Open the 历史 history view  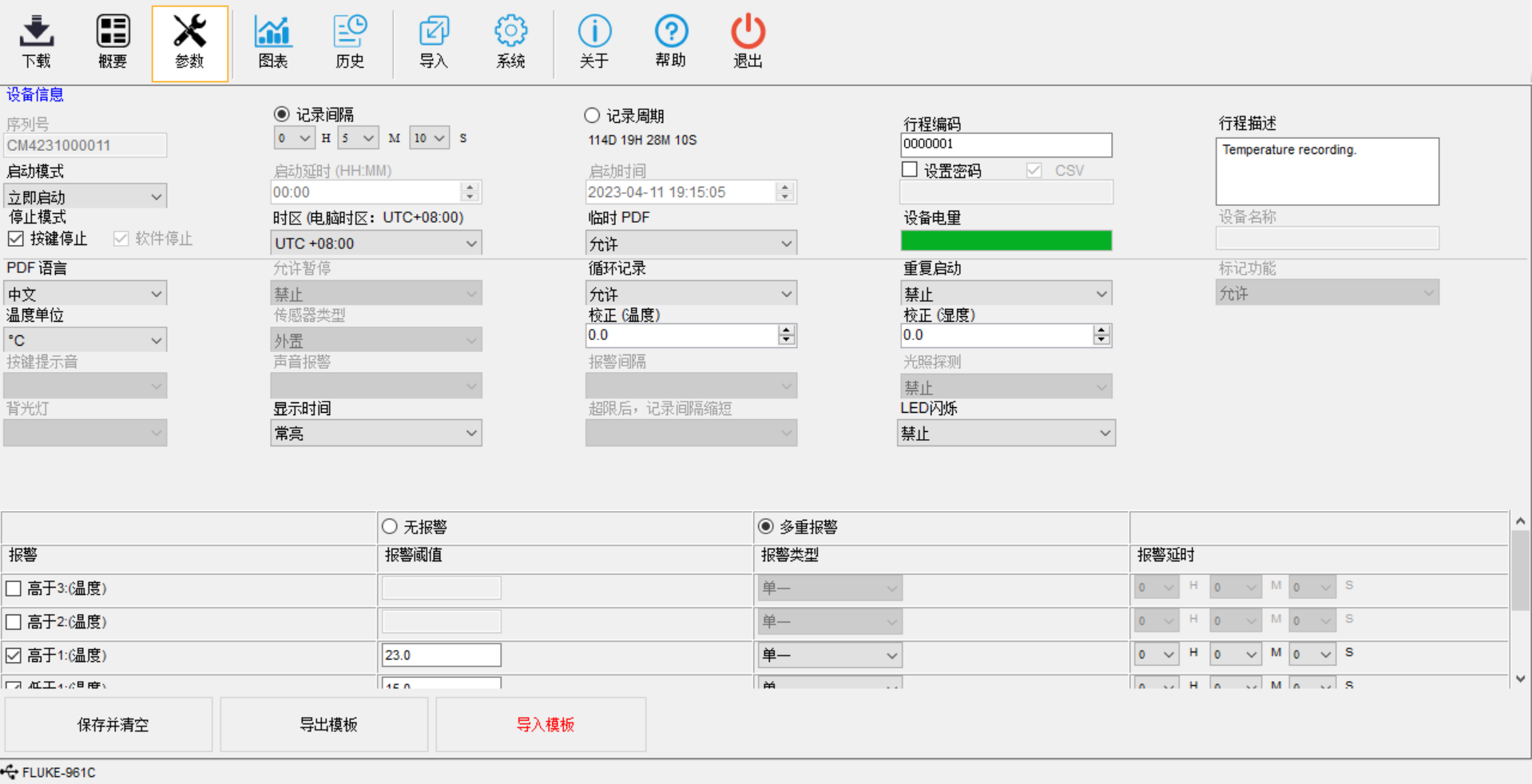pyautogui.click(x=350, y=42)
